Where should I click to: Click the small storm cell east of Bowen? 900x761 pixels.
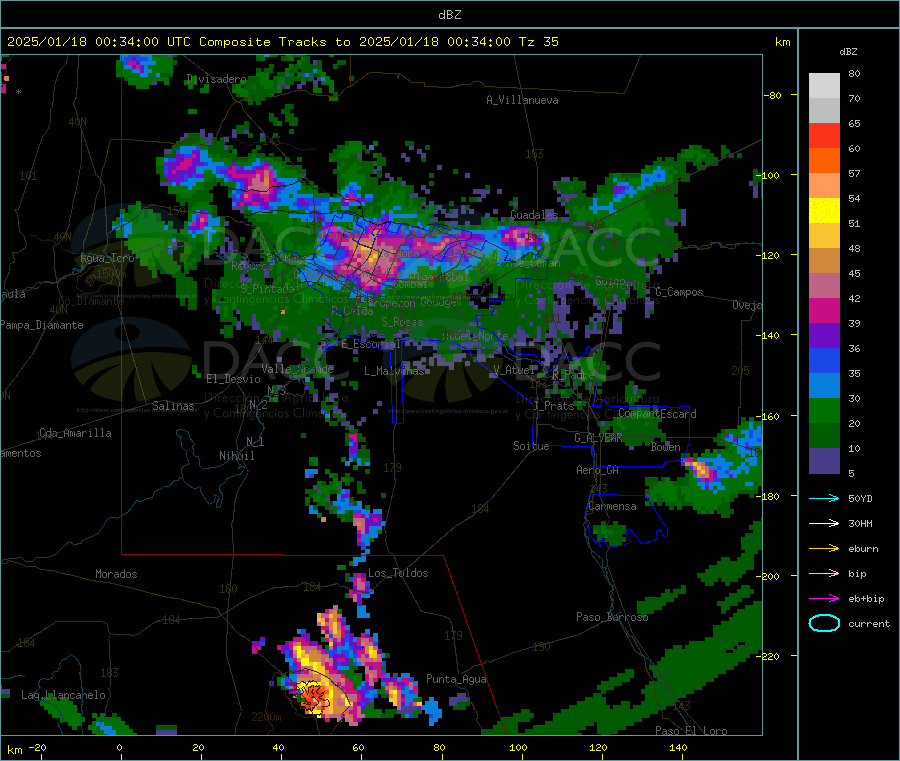pyautogui.click(x=701, y=470)
